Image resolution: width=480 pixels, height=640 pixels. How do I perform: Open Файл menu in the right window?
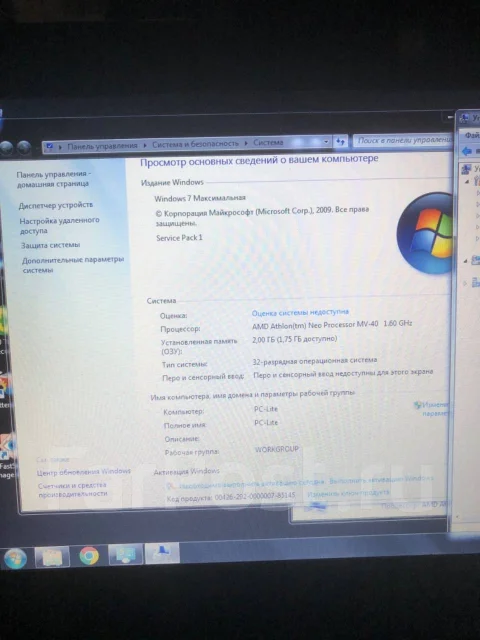click(x=472, y=135)
